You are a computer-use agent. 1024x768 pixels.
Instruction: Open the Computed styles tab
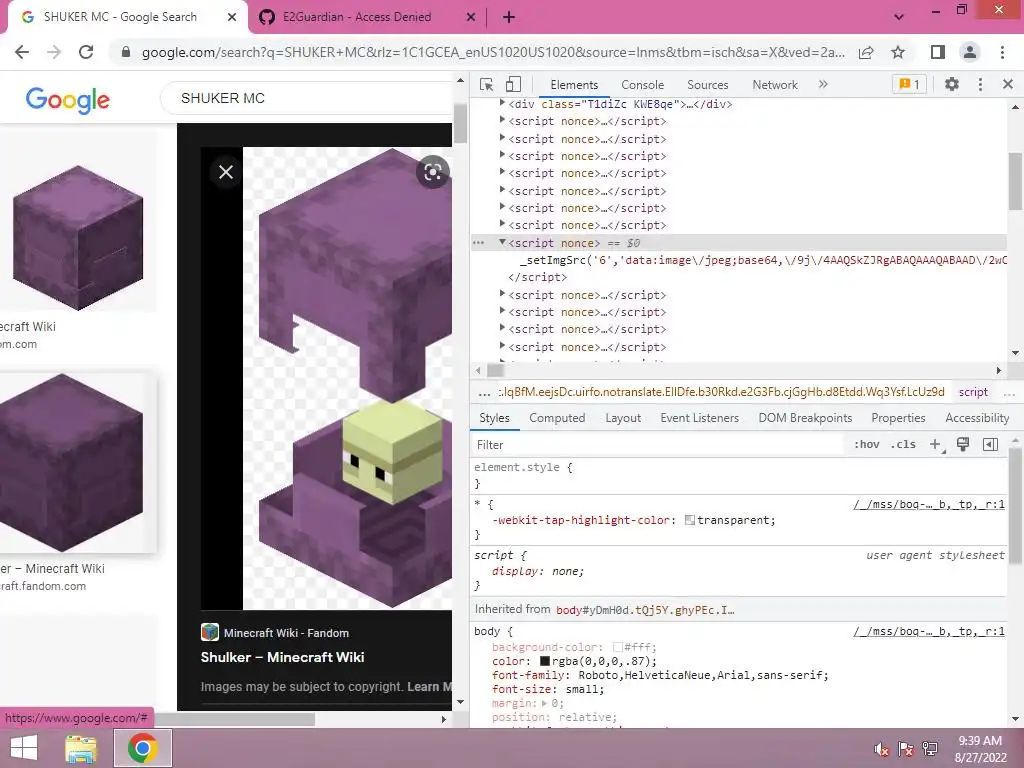pyautogui.click(x=557, y=418)
